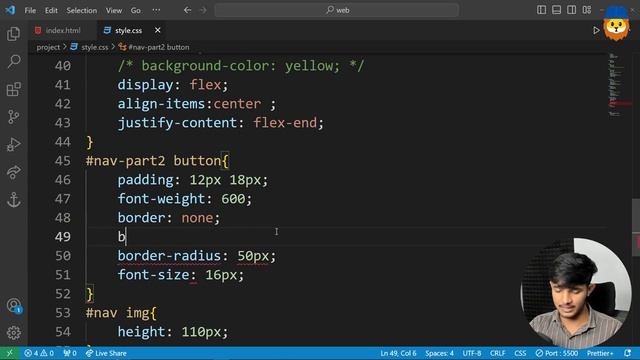Open the File menu
The width and height of the screenshot is (640, 360).
[x=30, y=10]
